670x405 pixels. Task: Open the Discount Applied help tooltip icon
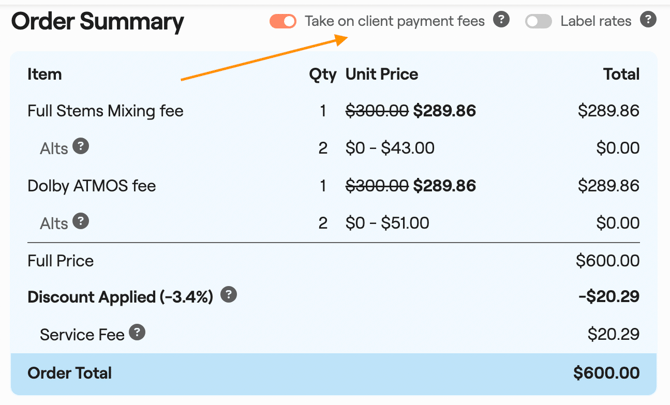[x=229, y=295]
